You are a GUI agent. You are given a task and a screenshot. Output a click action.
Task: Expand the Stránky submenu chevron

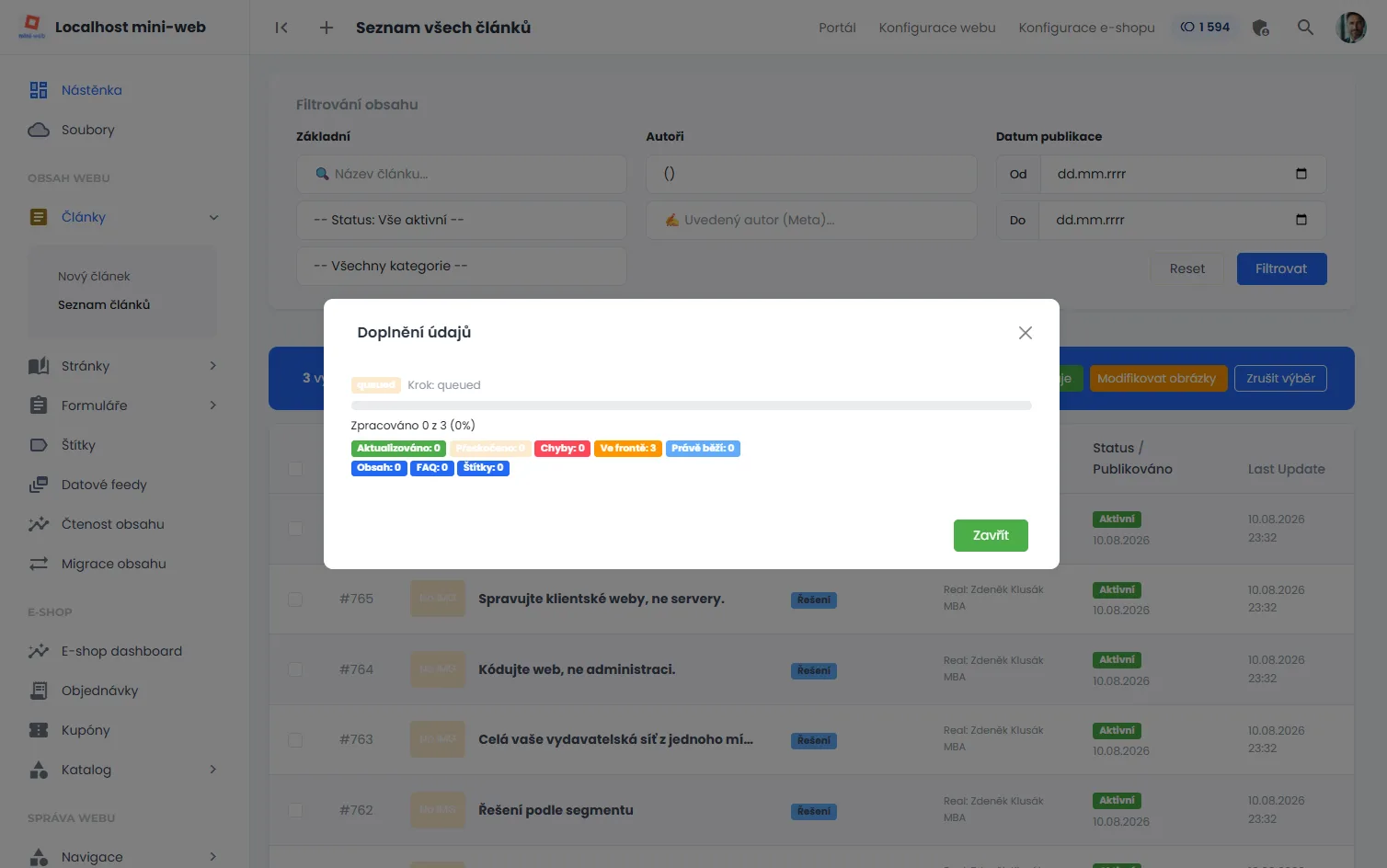pos(213,366)
